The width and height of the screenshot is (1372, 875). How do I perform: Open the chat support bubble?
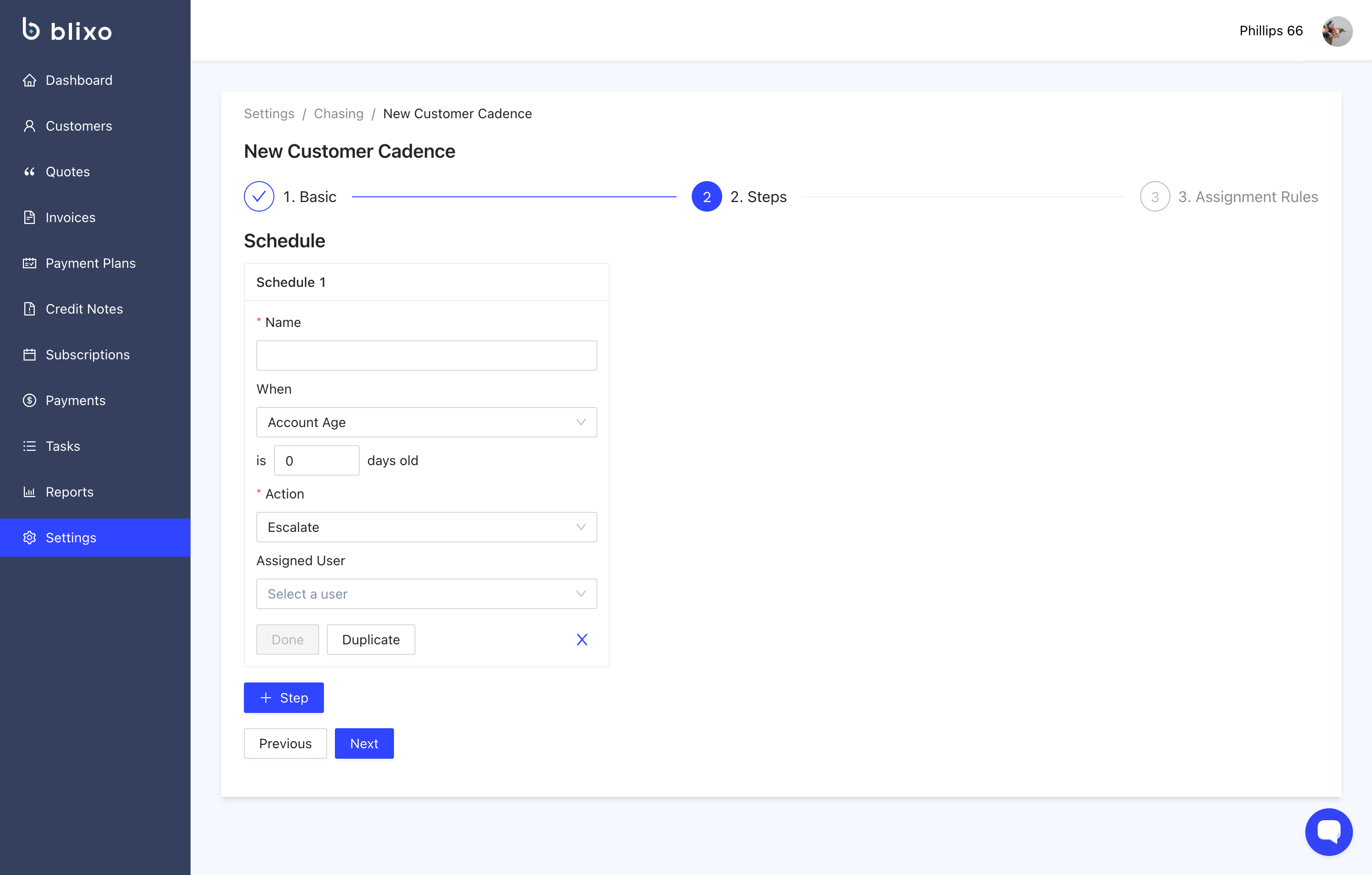(x=1328, y=831)
